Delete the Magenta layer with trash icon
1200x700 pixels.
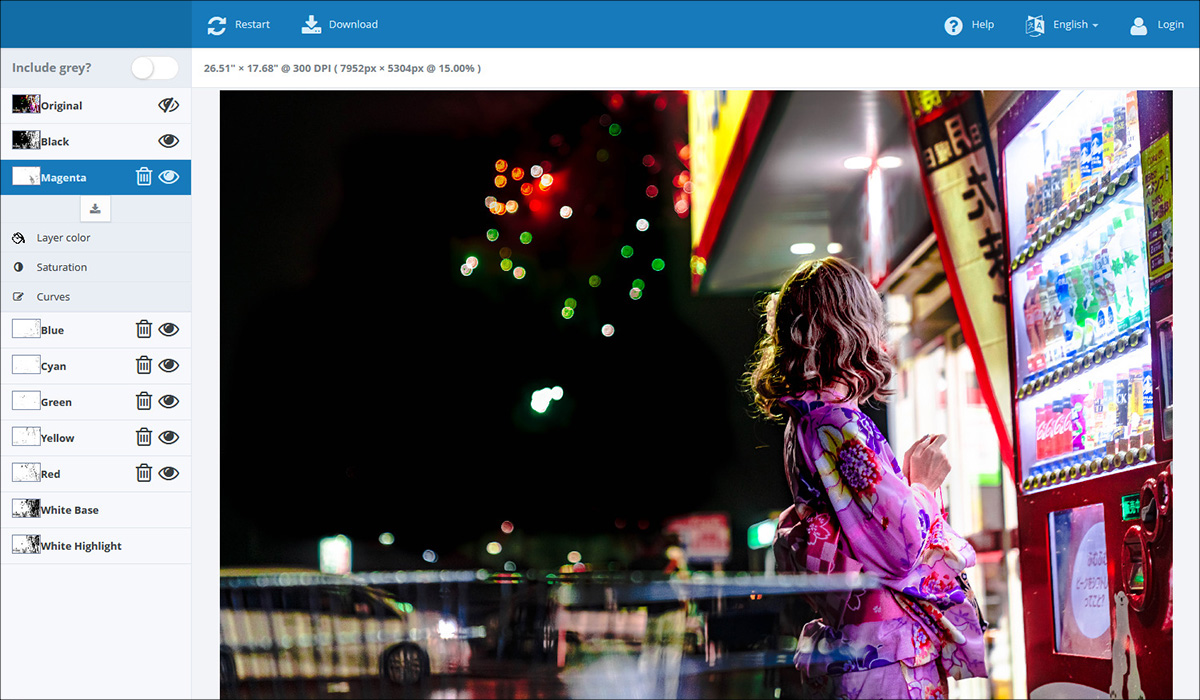[x=144, y=177]
